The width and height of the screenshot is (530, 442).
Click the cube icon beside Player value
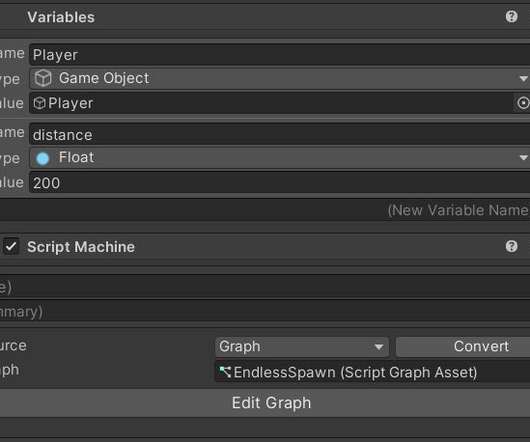(x=40, y=103)
